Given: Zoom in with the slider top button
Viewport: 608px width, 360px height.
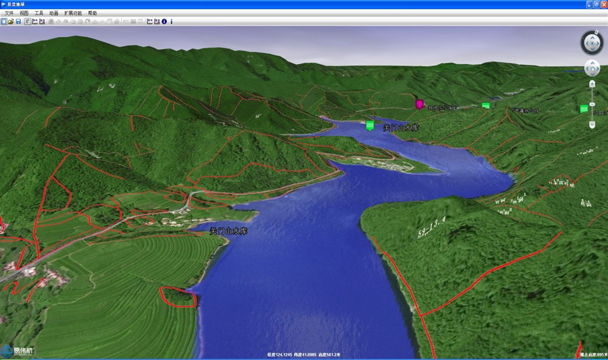Looking at the screenshot, I should click(x=592, y=84).
